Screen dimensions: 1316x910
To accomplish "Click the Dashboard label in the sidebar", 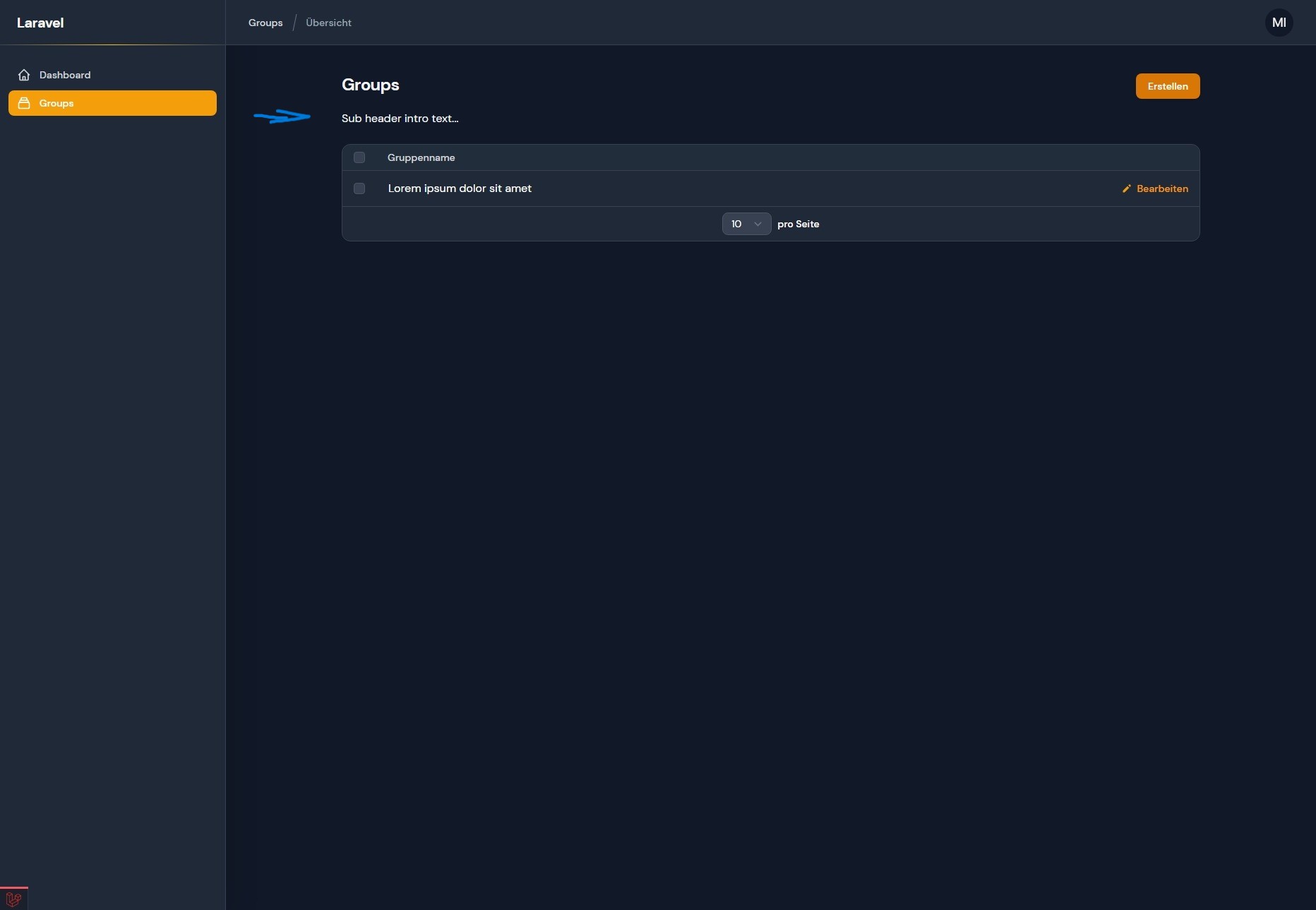I will coord(65,75).
